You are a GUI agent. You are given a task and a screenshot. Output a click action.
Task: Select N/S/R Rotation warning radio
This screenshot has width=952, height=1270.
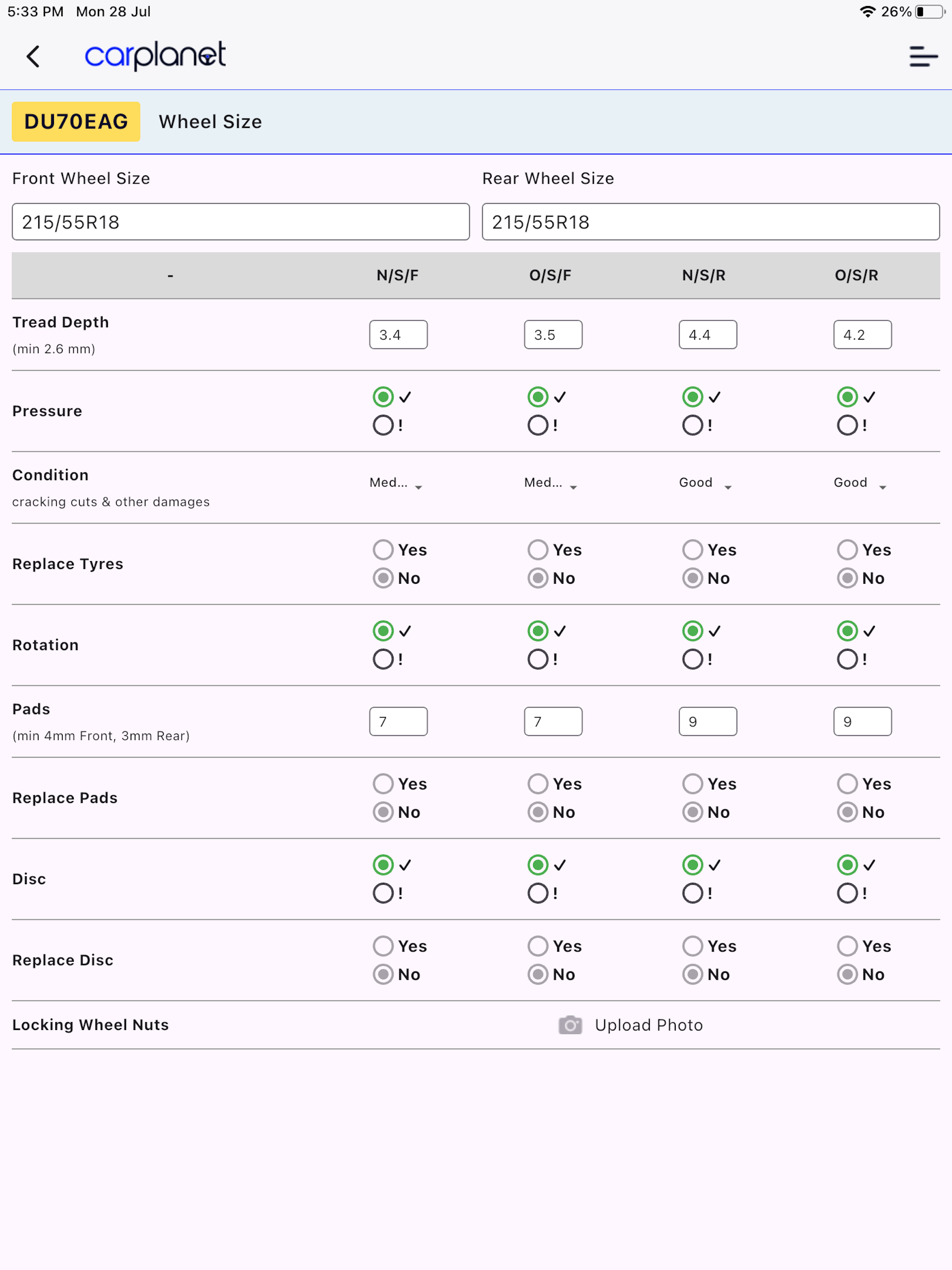tap(692, 659)
